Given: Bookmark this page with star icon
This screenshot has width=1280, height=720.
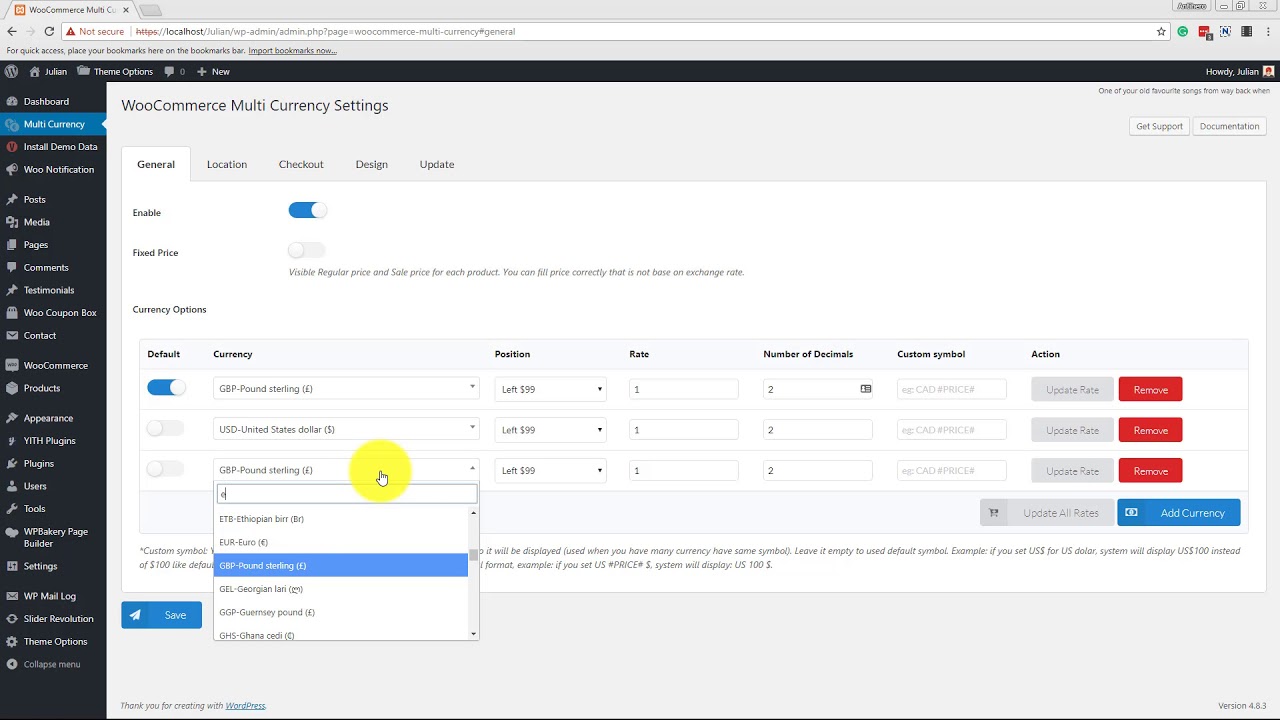Looking at the screenshot, I should (1161, 31).
